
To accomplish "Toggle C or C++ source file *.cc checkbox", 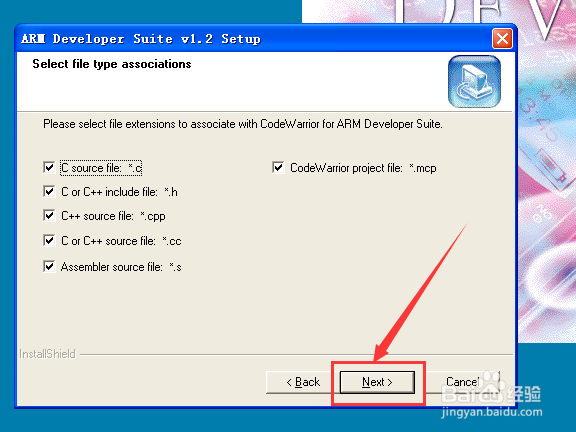I will pyautogui.click(x=49, y=241).
